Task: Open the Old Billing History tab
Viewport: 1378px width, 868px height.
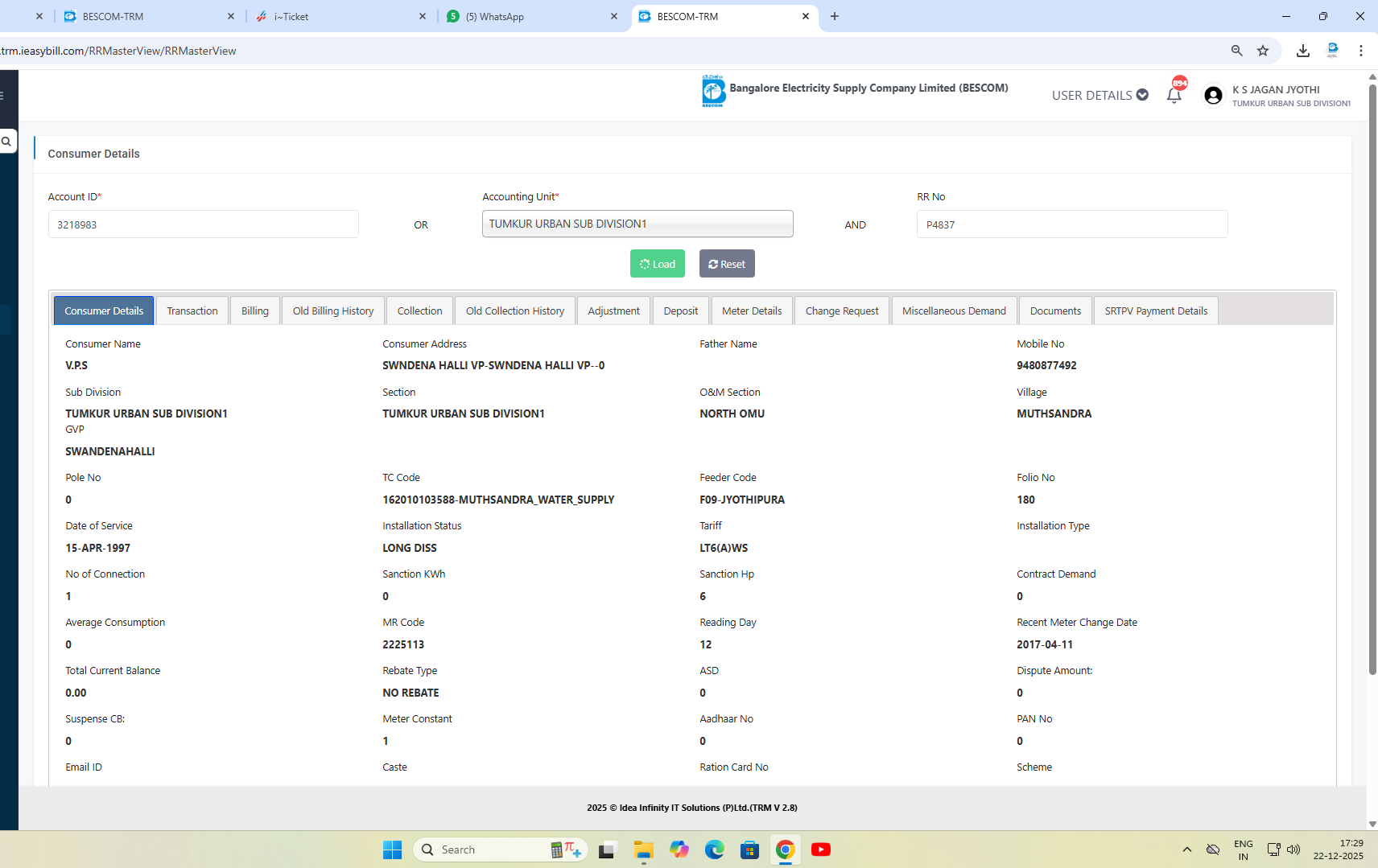Action: coord(332,311)
